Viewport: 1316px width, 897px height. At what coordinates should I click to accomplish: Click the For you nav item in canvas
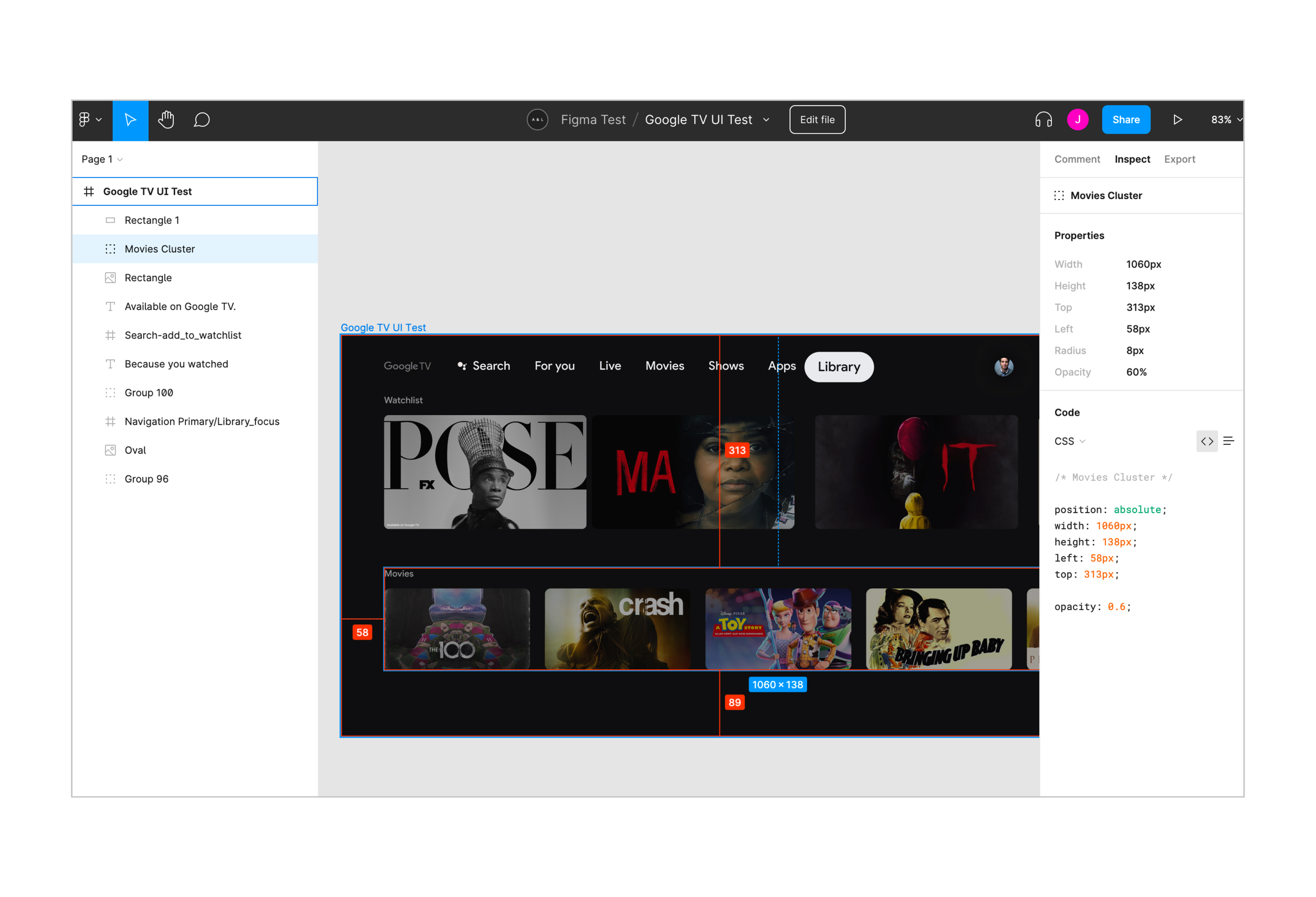click(554, 366)
